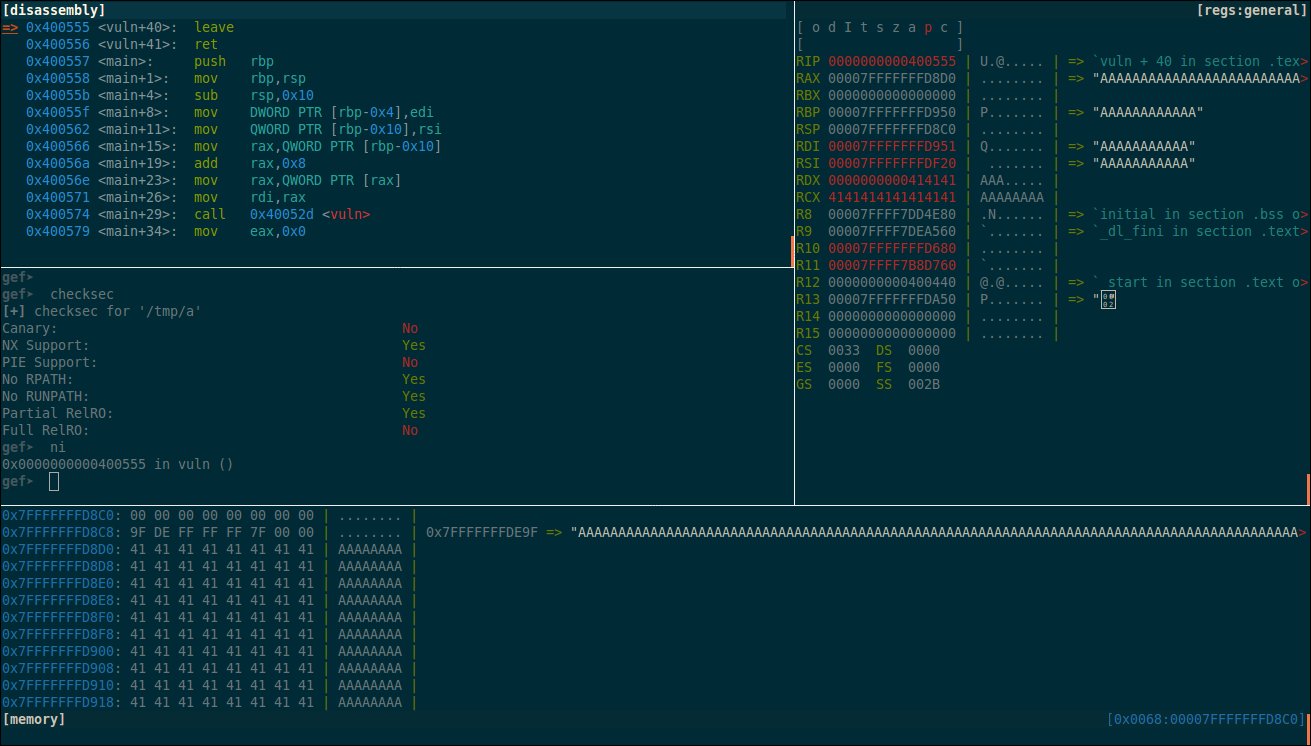This screenshot has height=746, width=1311.
Task: Click the mov rdi,rax line at main+26
Action: (158, 197)
